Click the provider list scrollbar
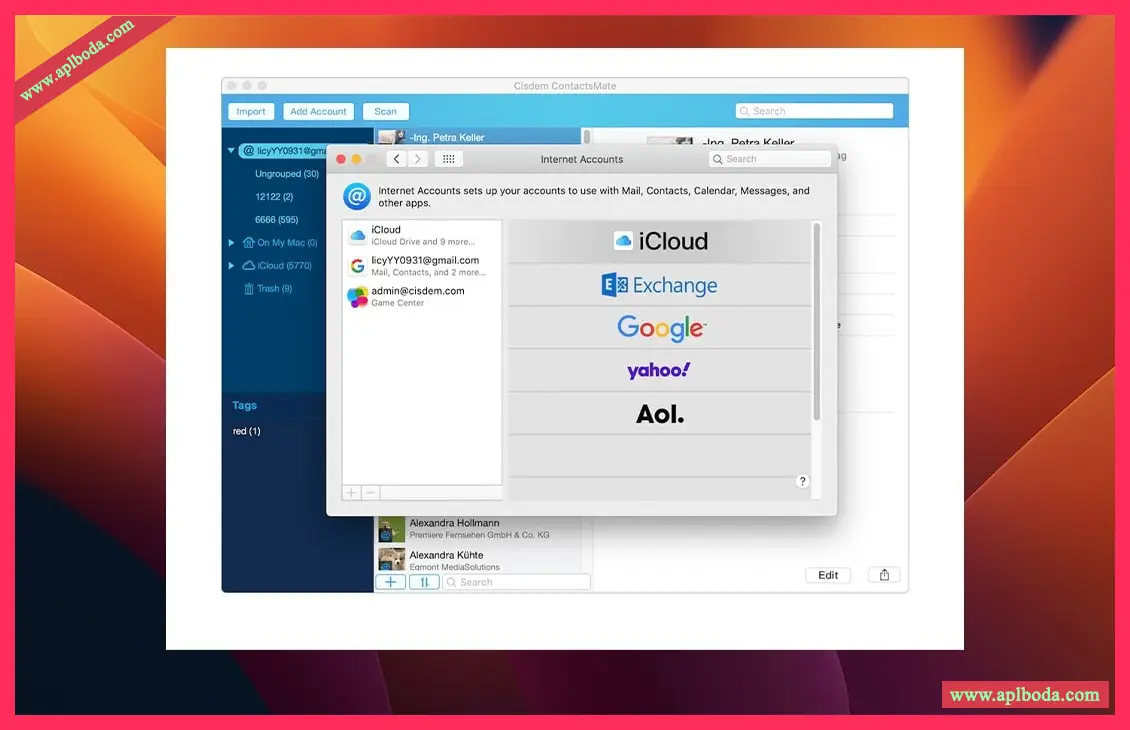 [817, 321]
